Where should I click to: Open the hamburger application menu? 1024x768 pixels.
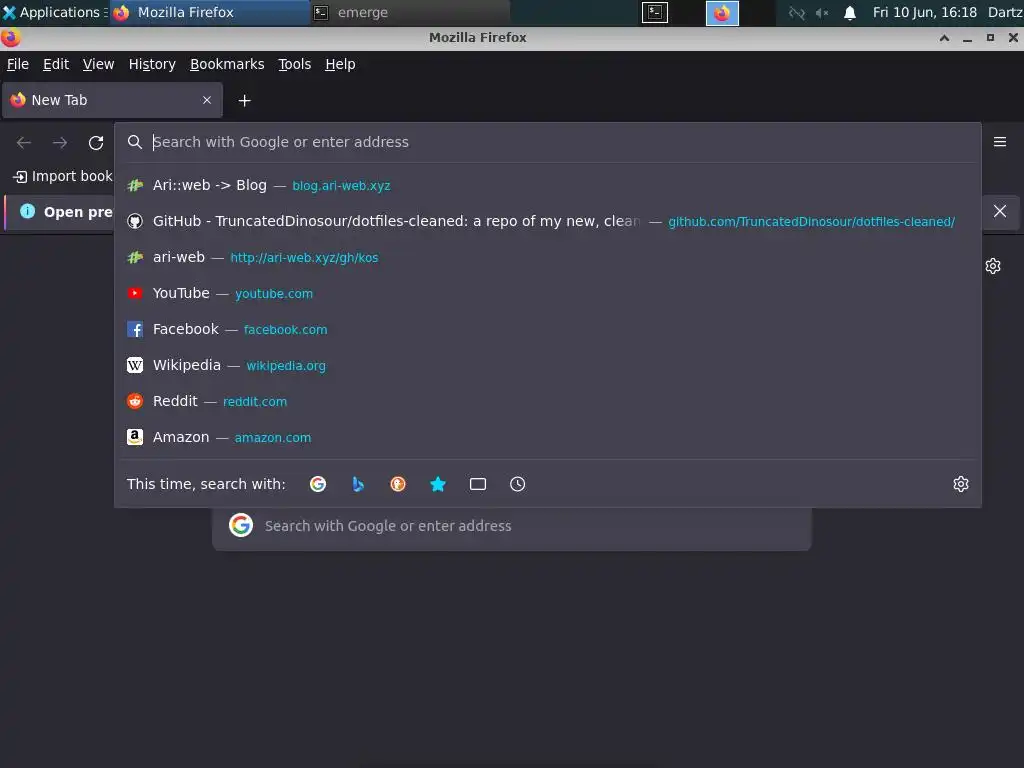(1000, 142)
